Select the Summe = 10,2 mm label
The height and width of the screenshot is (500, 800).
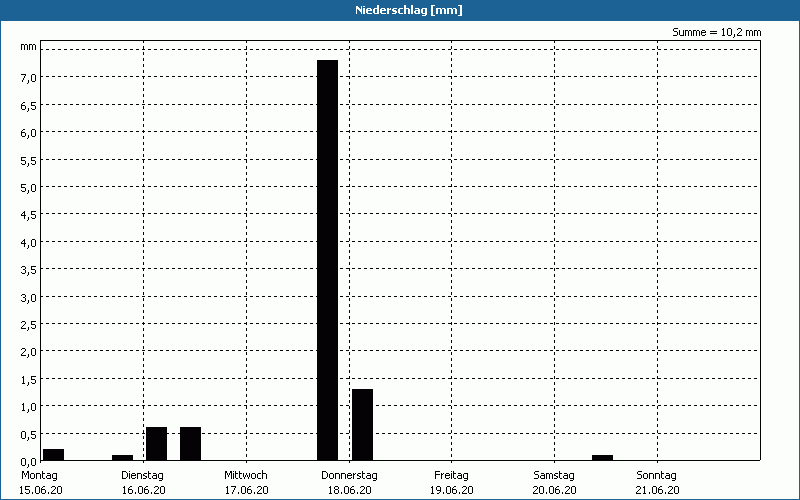point(716,32)
